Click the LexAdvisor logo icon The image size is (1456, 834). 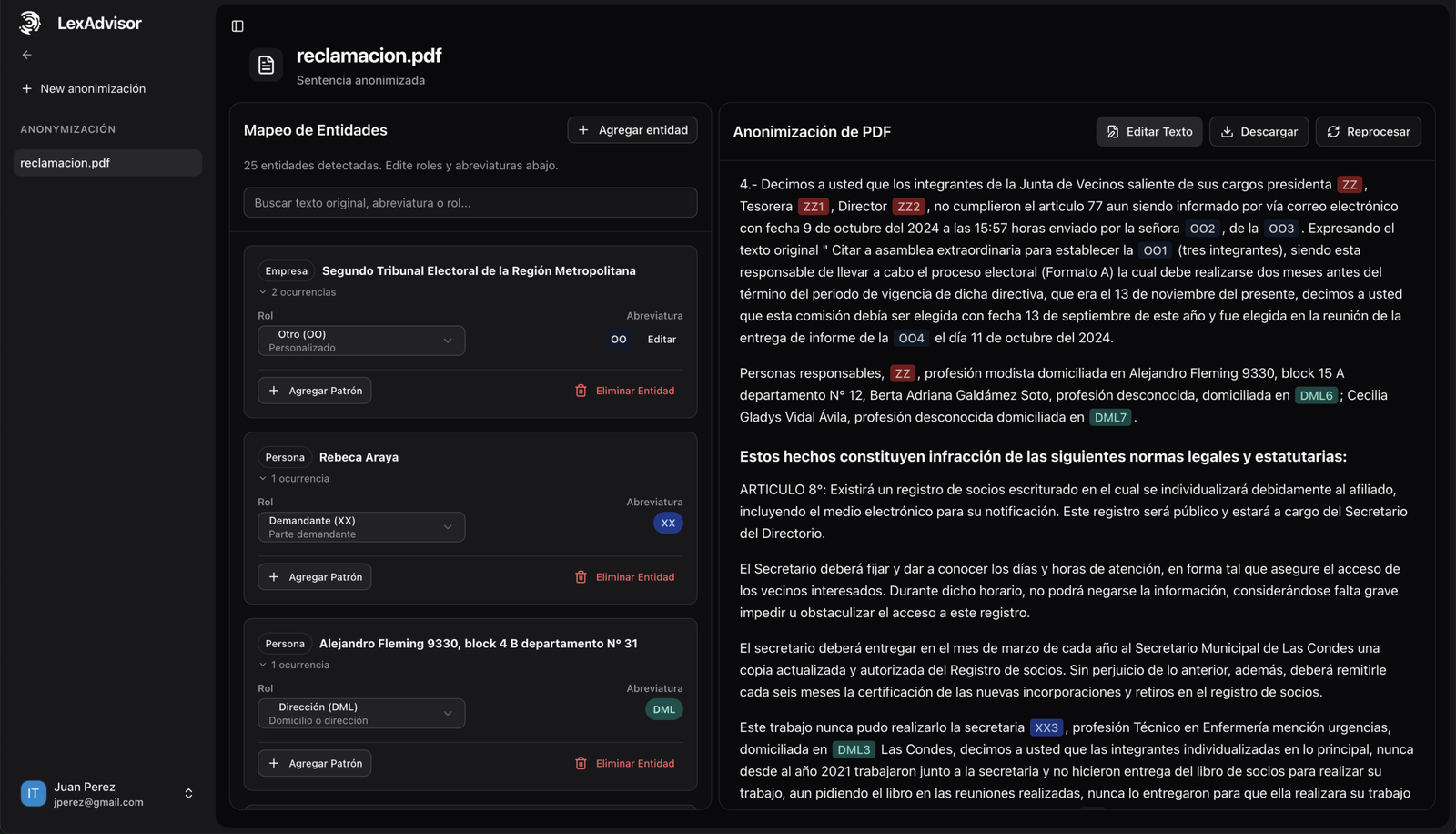pyautogui.click(x=30, y=23)
